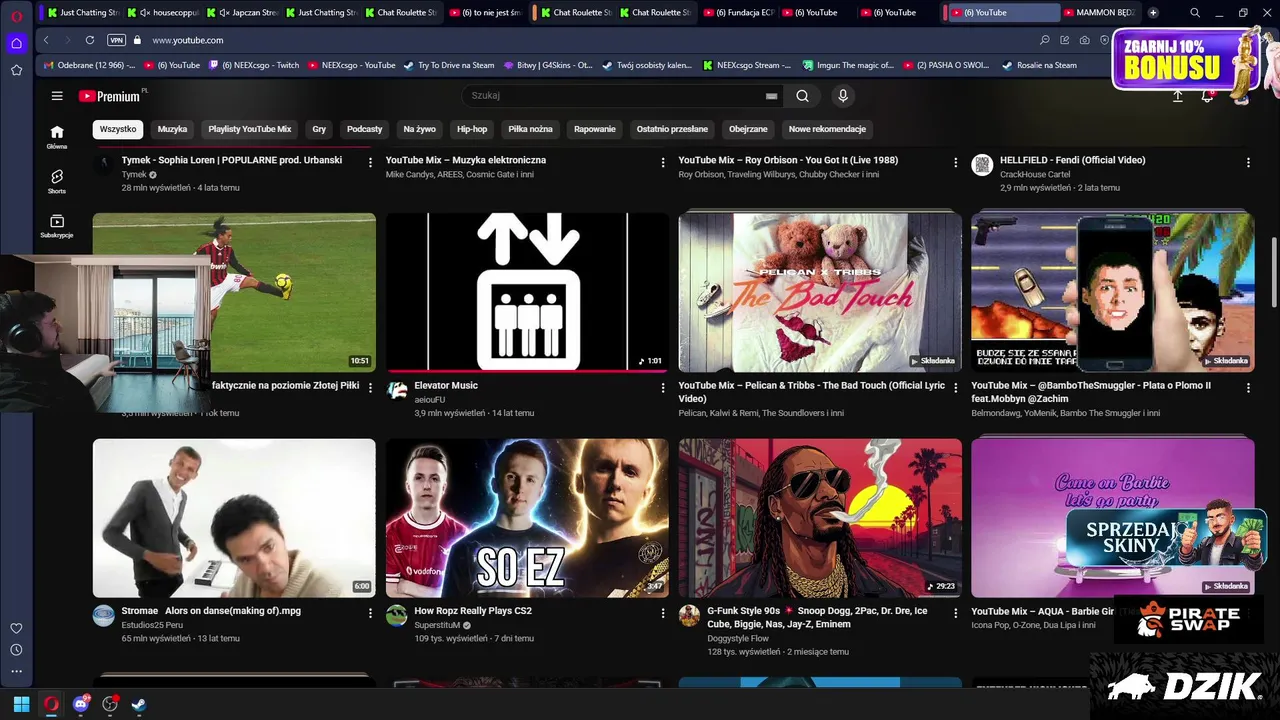Viewport: 1280px width, 720px height.
Task: Open Try To Drive na Steam bookmark
Action: [x=449, y=65]
